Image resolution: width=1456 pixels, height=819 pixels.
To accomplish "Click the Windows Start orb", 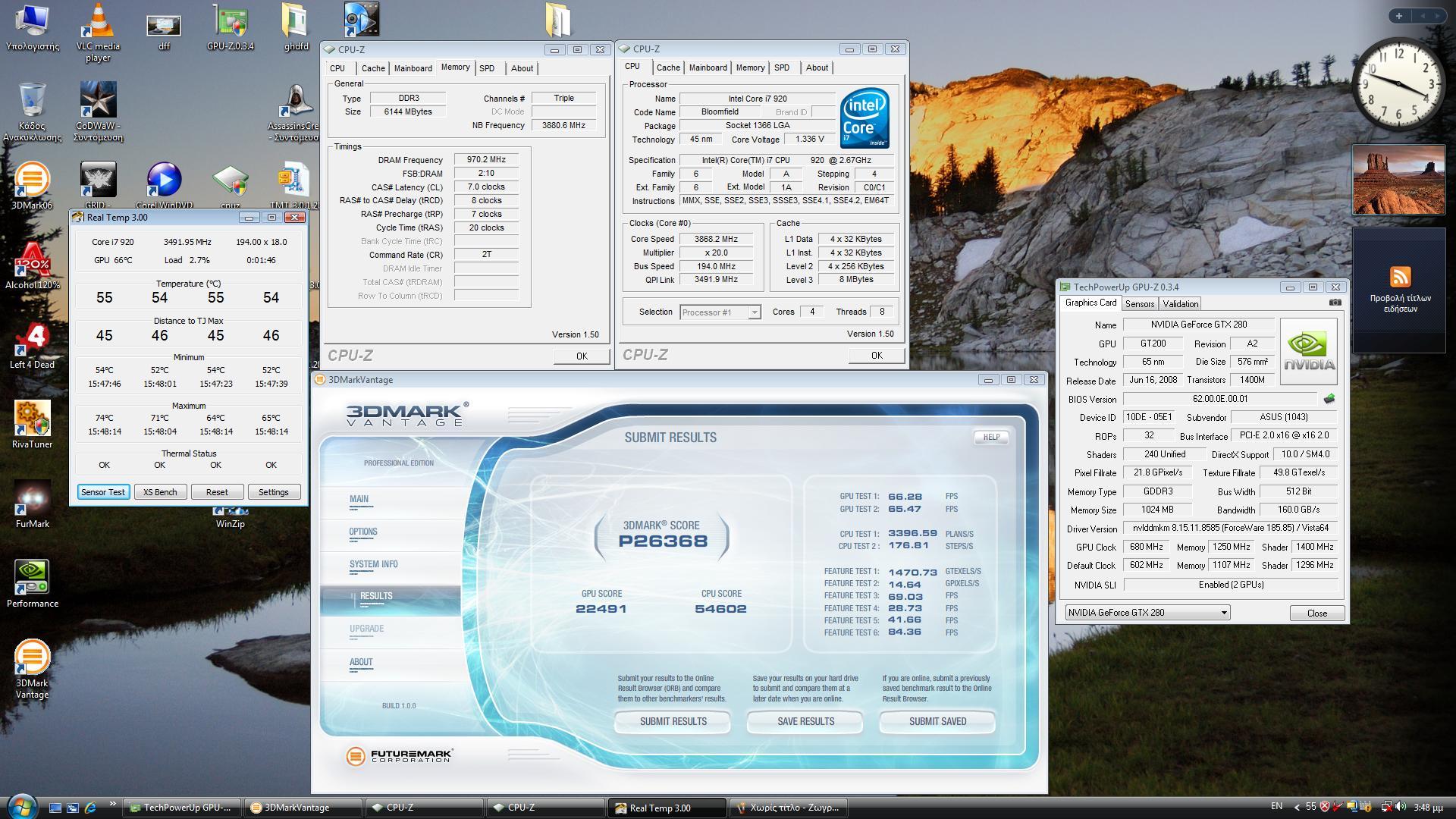I will [21, 807].
